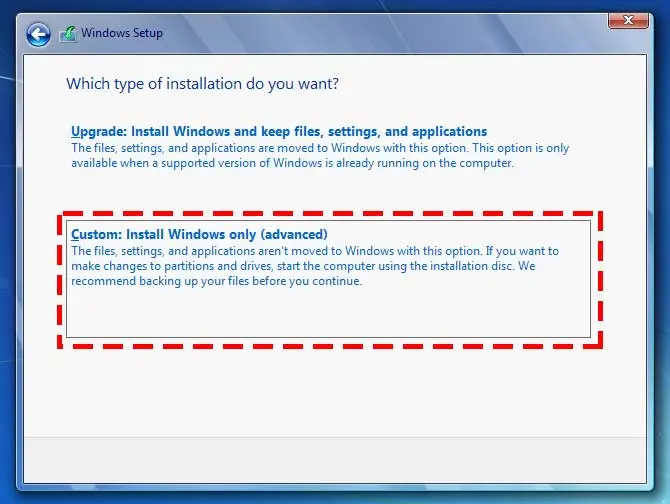Click the underlined word "Custom"
Image resolution: width=670 pixels, height=504 pixels.
pos(95,235)
